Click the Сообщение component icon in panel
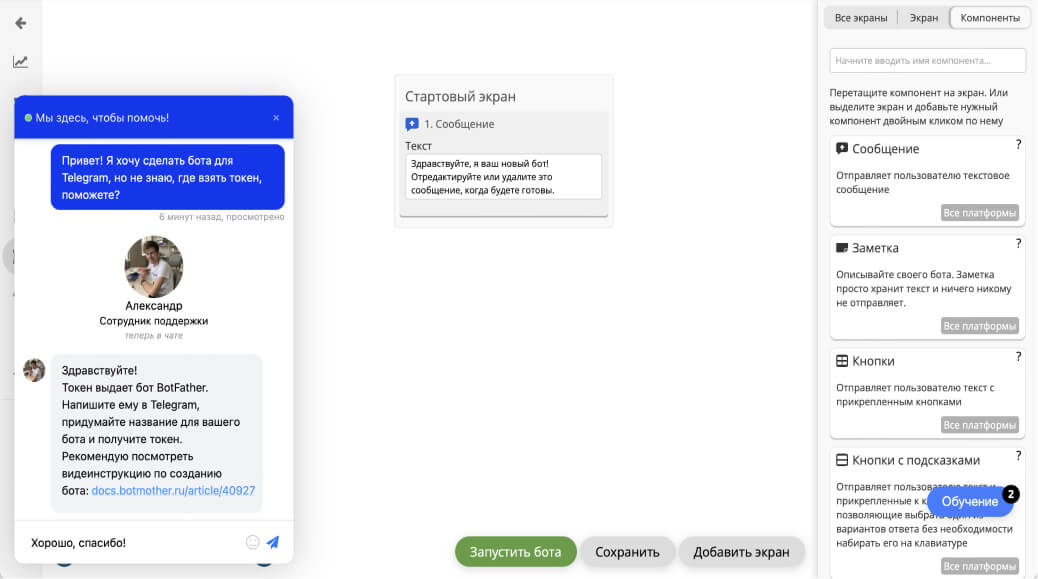The height and width of the screenshot is (579, 1038). coord(842,148)
